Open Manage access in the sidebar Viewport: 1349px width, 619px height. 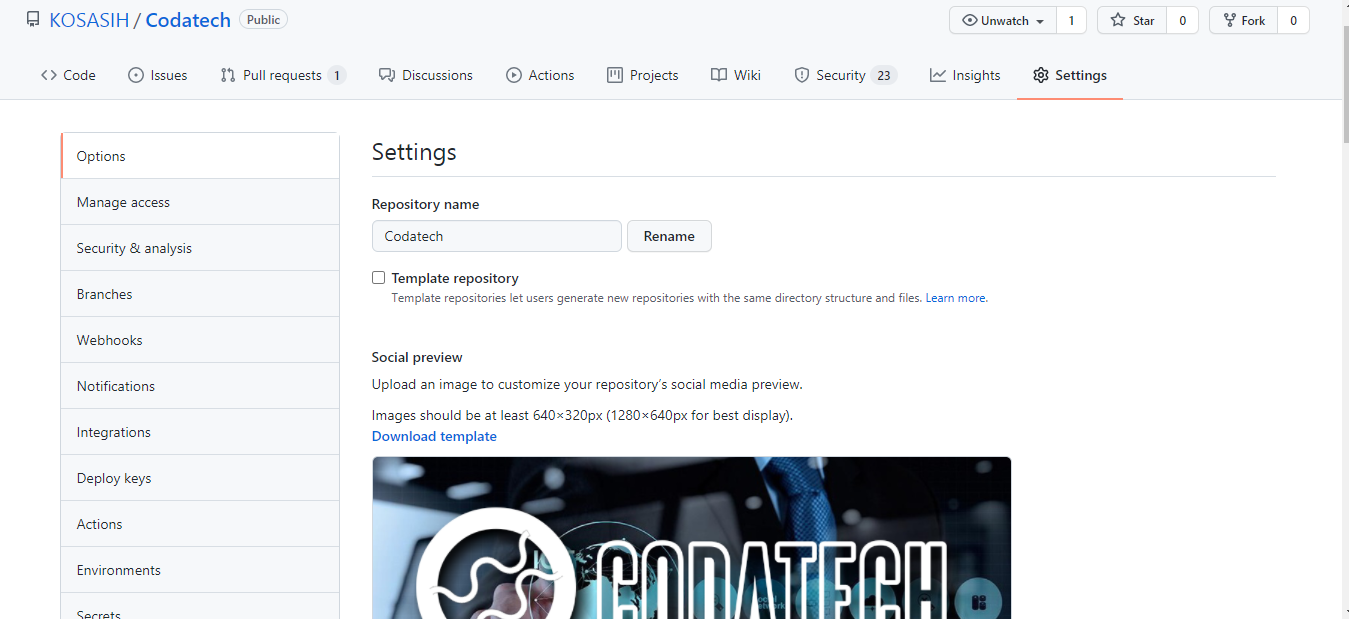pos(200,202)
